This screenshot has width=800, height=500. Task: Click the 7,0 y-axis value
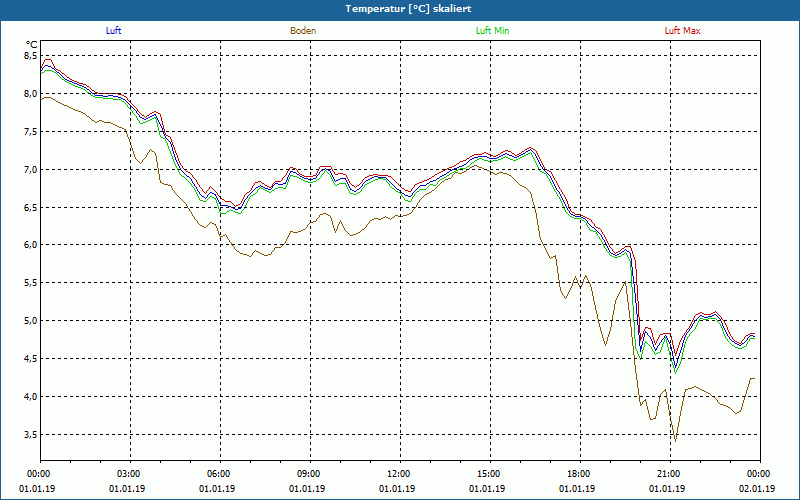[30, 169]
